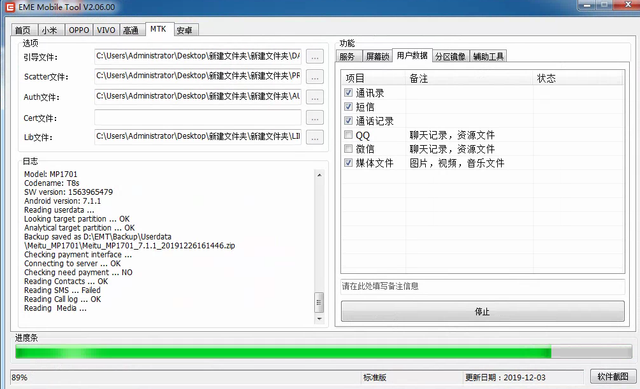
Task: Click the 引导文件 path field
Action: (198, 56)
